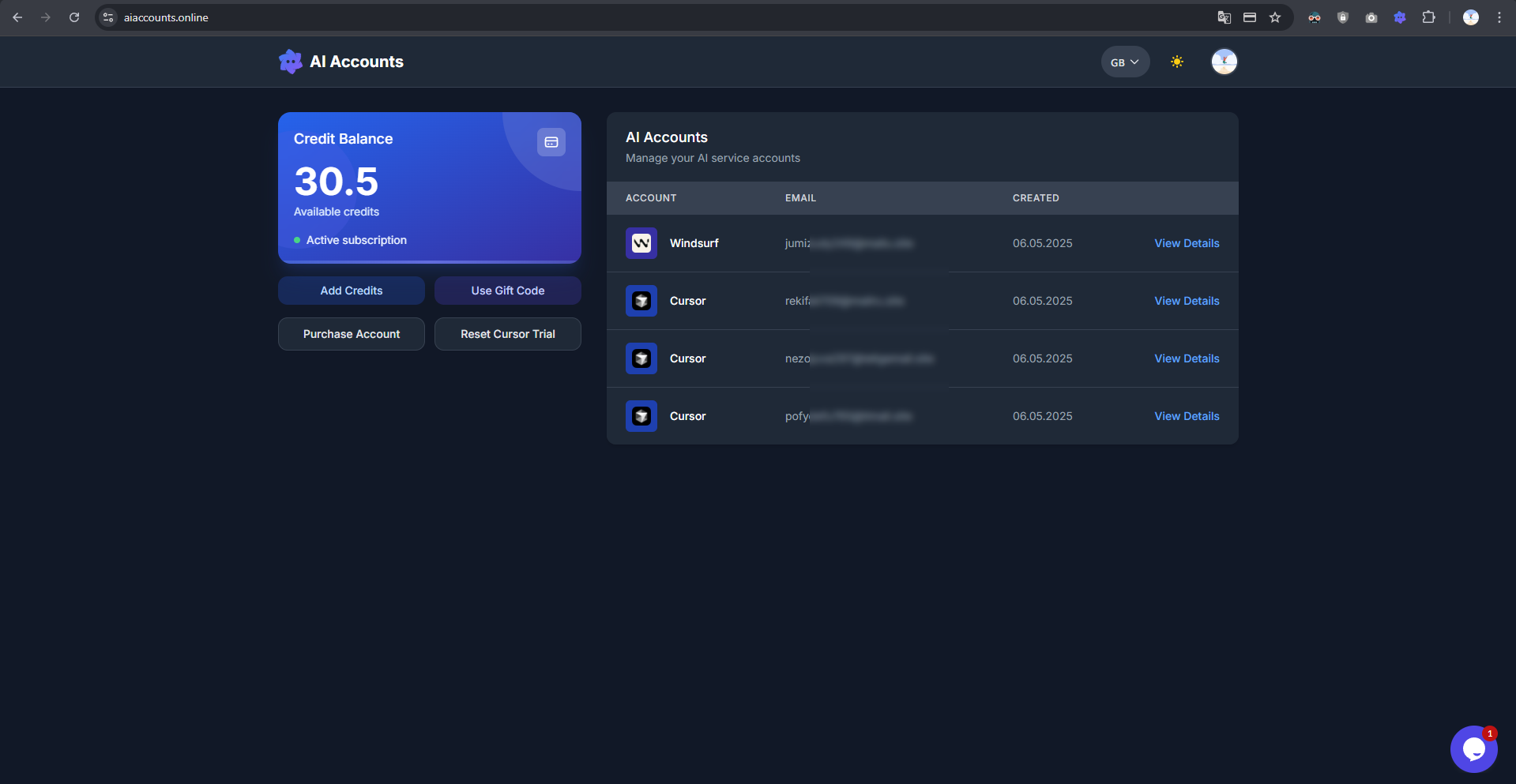Click the Windsurf account icon
Screen dimensions: 1516x784
(641, 243)
